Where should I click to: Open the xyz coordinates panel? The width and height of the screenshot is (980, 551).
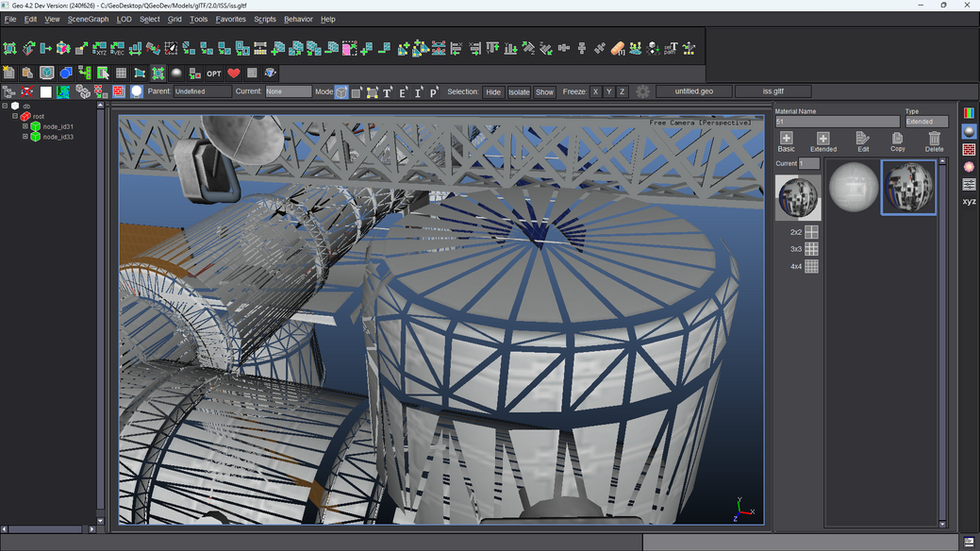tap(969, 201)
